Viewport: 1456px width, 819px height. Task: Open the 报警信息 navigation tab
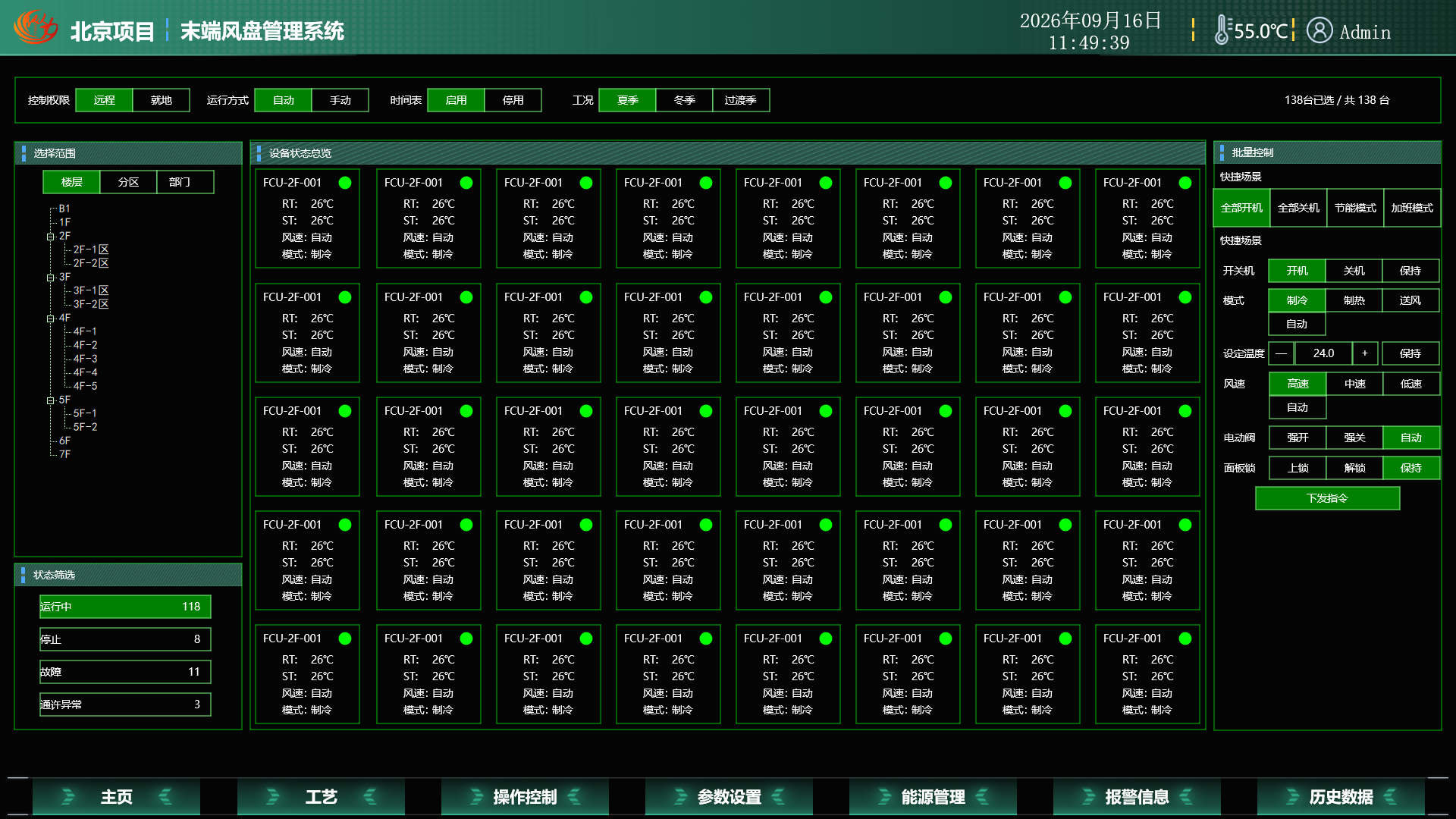pyautogui.click(x=1137, y=797)
